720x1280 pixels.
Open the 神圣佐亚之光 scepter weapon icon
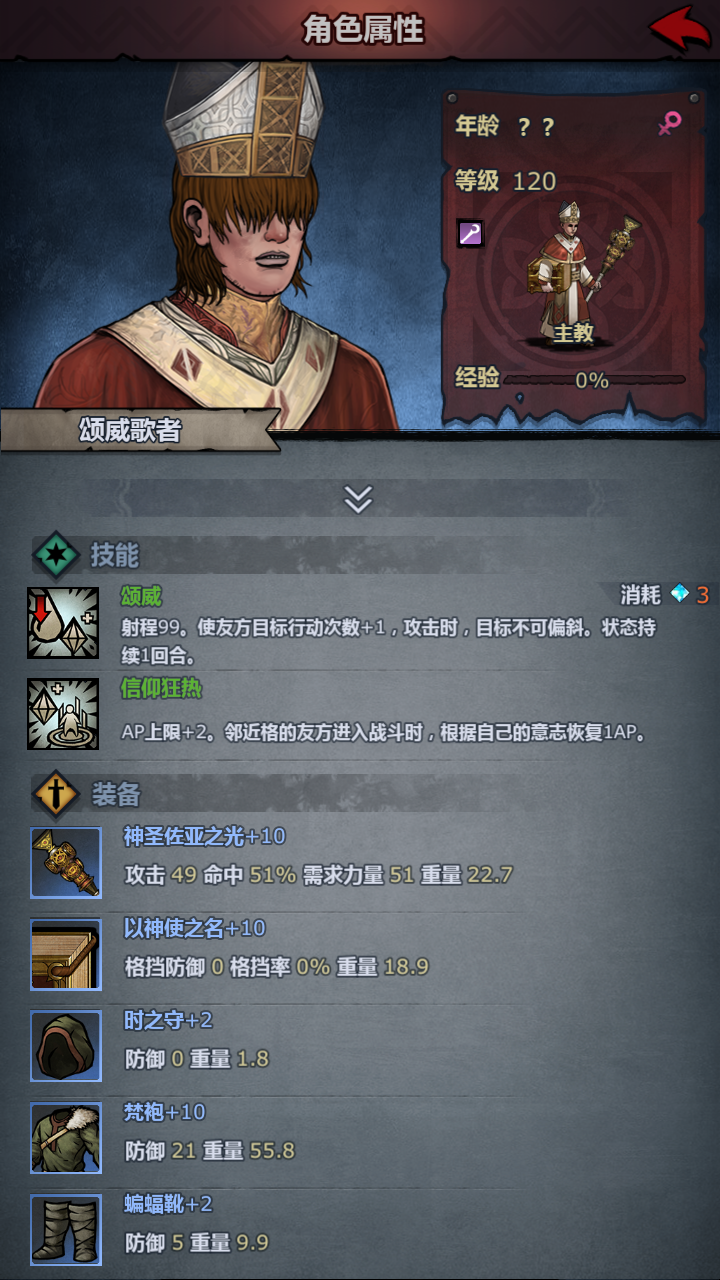[x=66, y=862]
